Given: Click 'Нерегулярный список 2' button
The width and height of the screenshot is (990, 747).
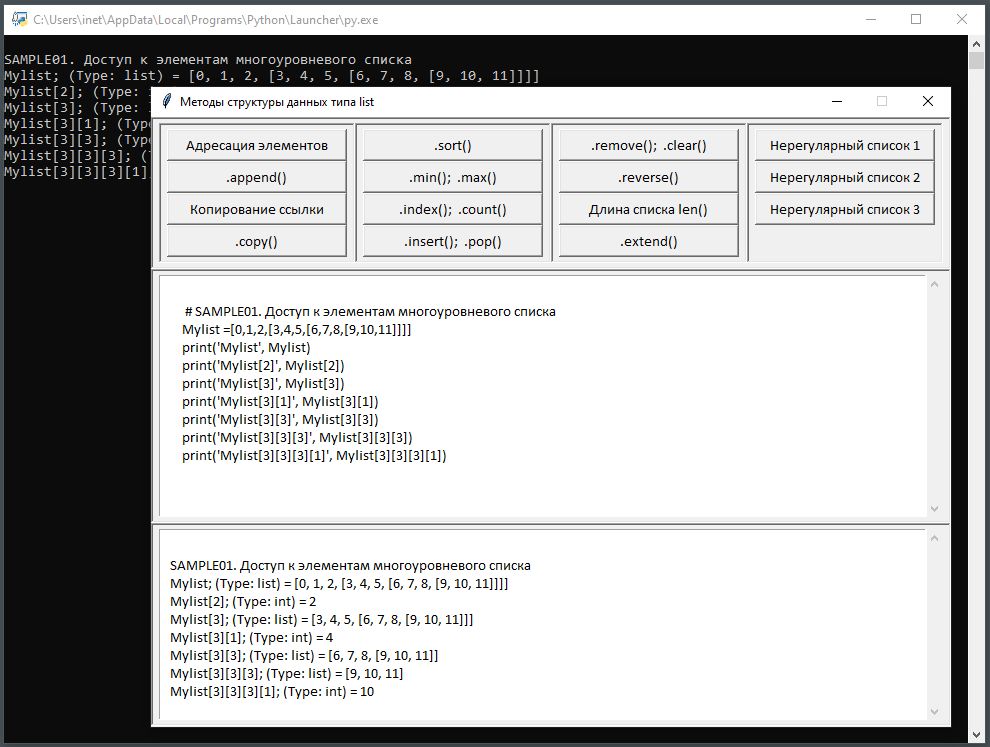Looking at the screenshot, I should point(844,177).
